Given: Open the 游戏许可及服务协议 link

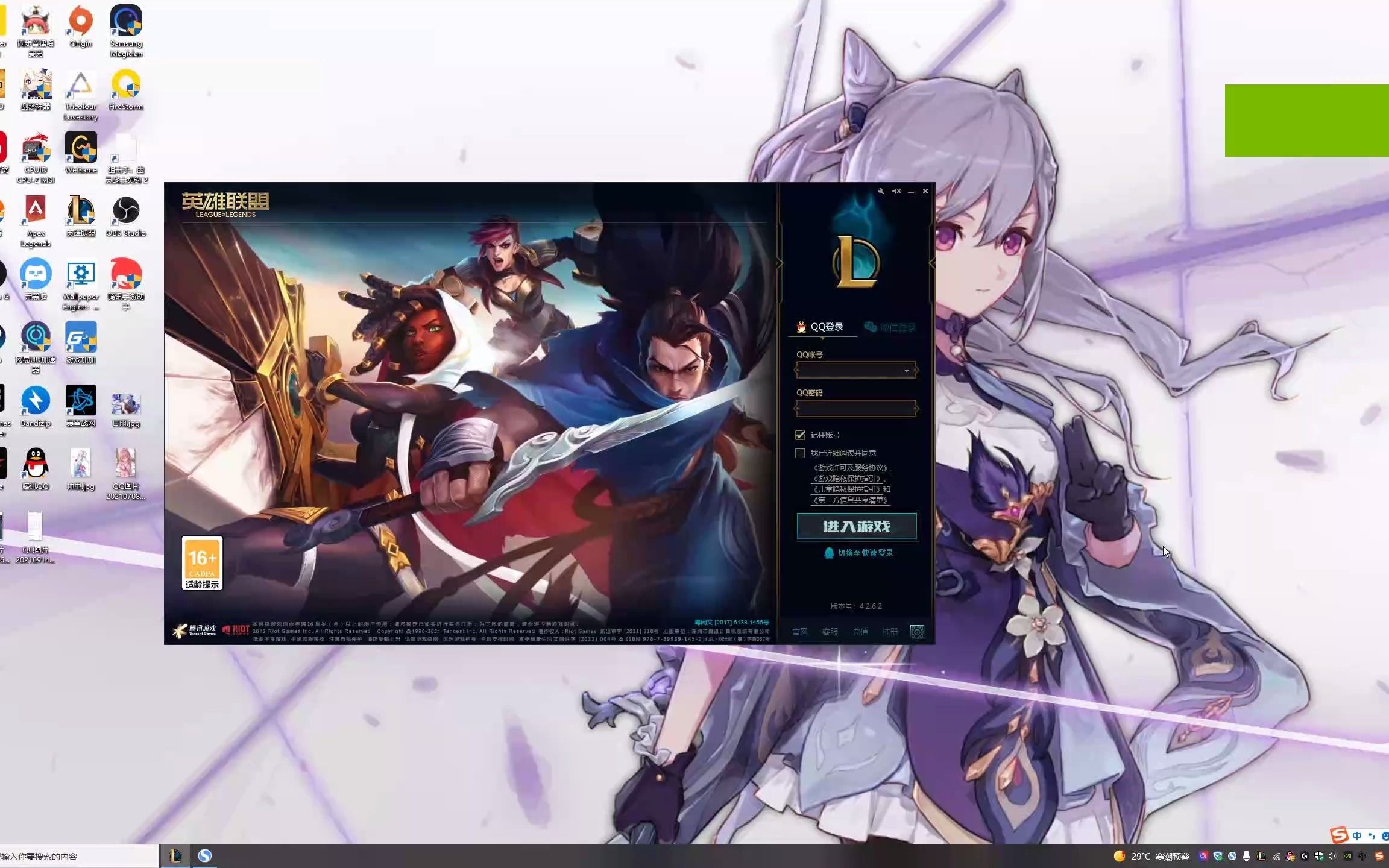Looking at the screenshot, I should tap(851, 468).
